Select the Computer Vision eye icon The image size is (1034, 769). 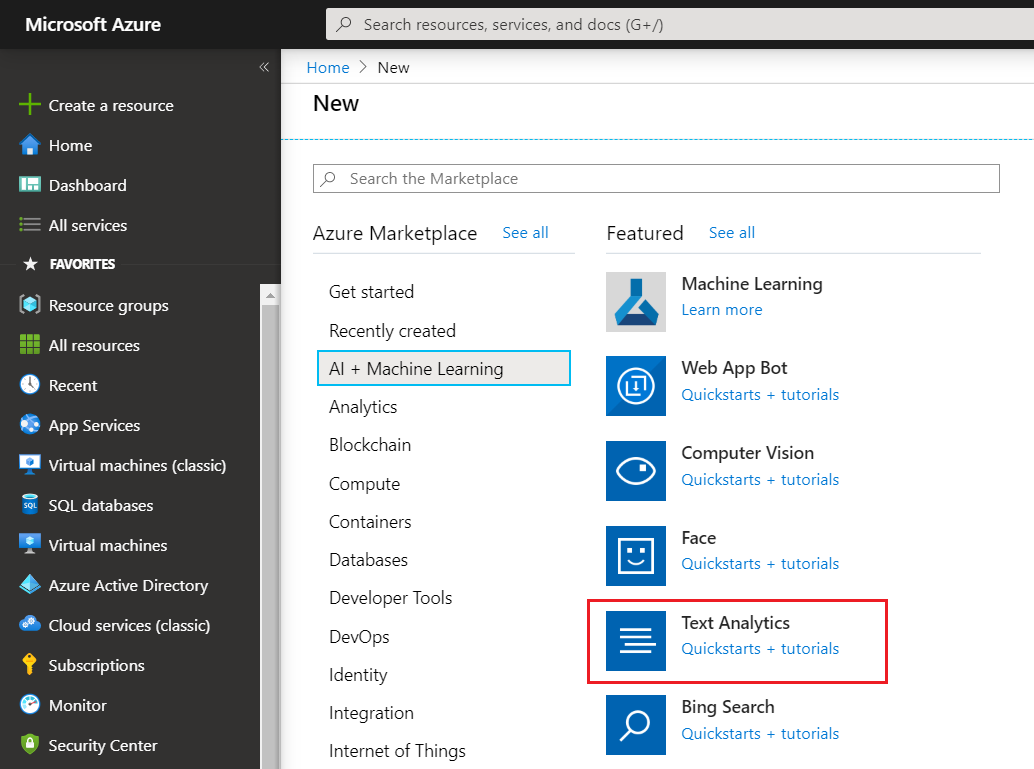[x=635, y=471]
